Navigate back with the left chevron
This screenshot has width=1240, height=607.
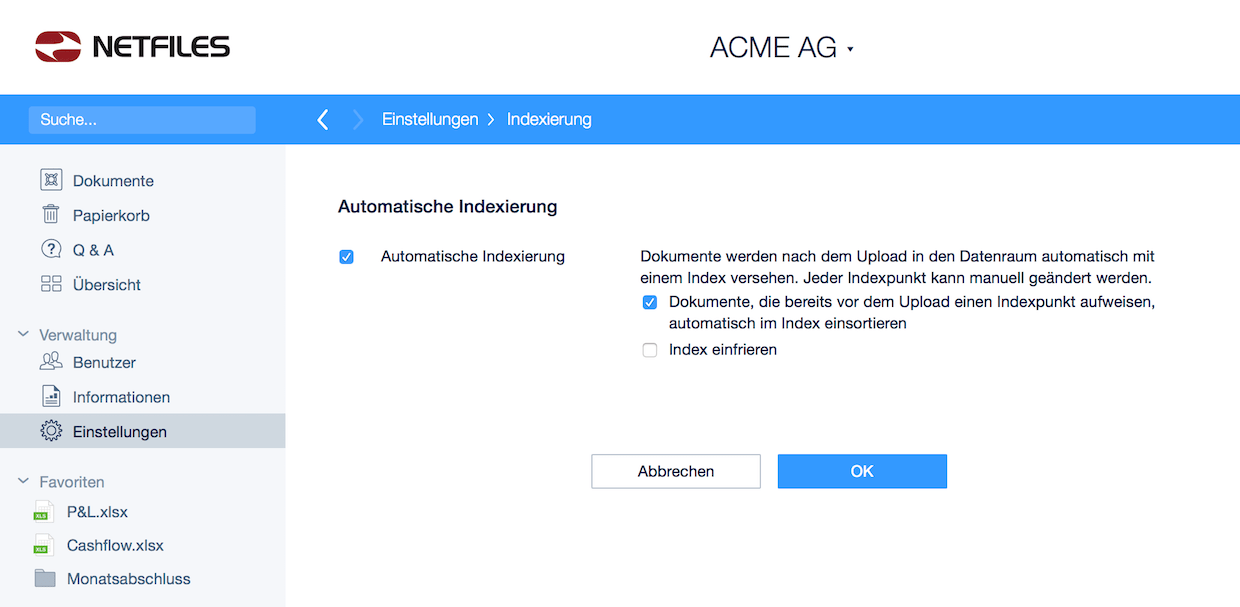pyautogui.click(x=322, y=120)
